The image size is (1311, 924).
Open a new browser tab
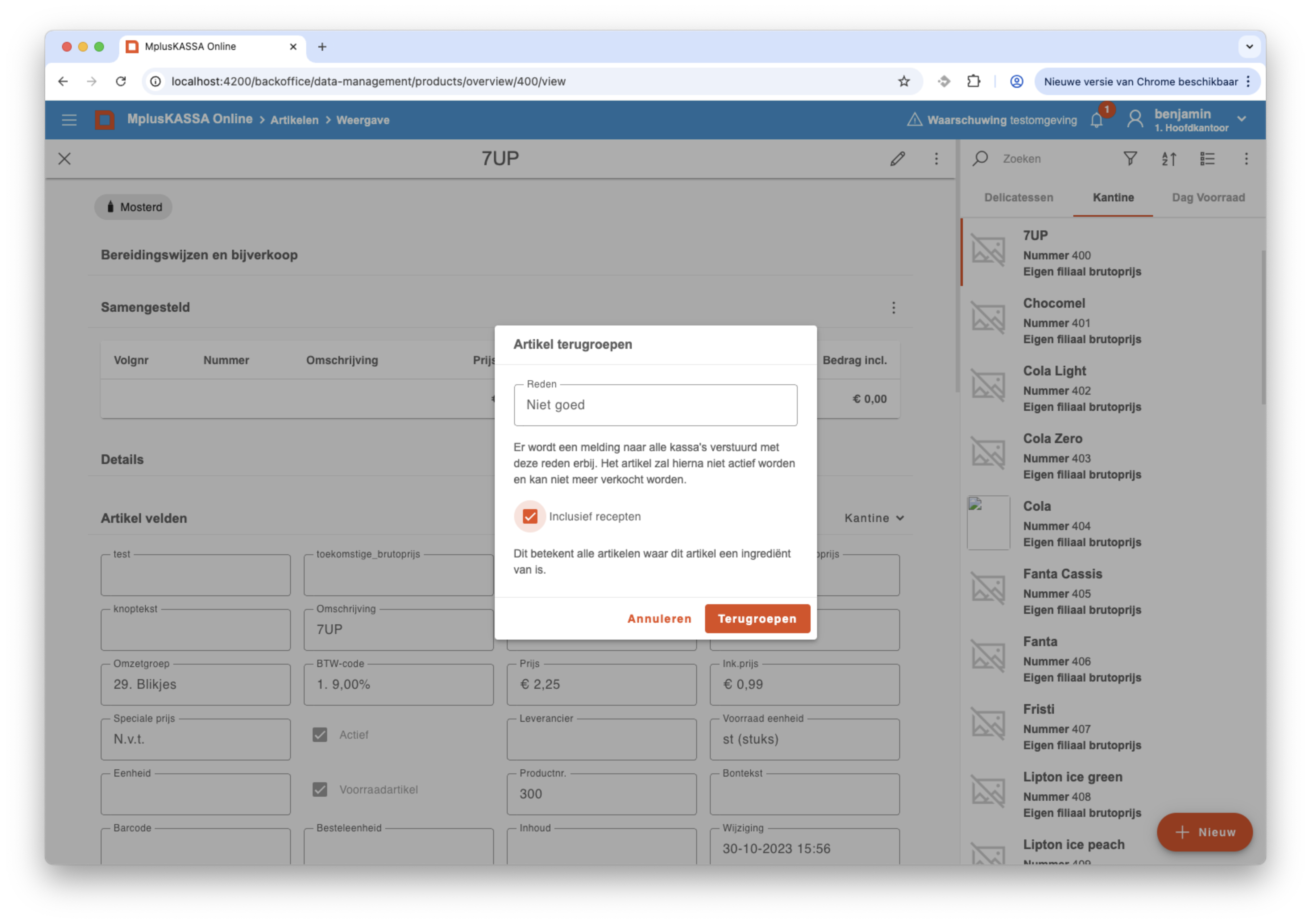[x=322, y=47]
